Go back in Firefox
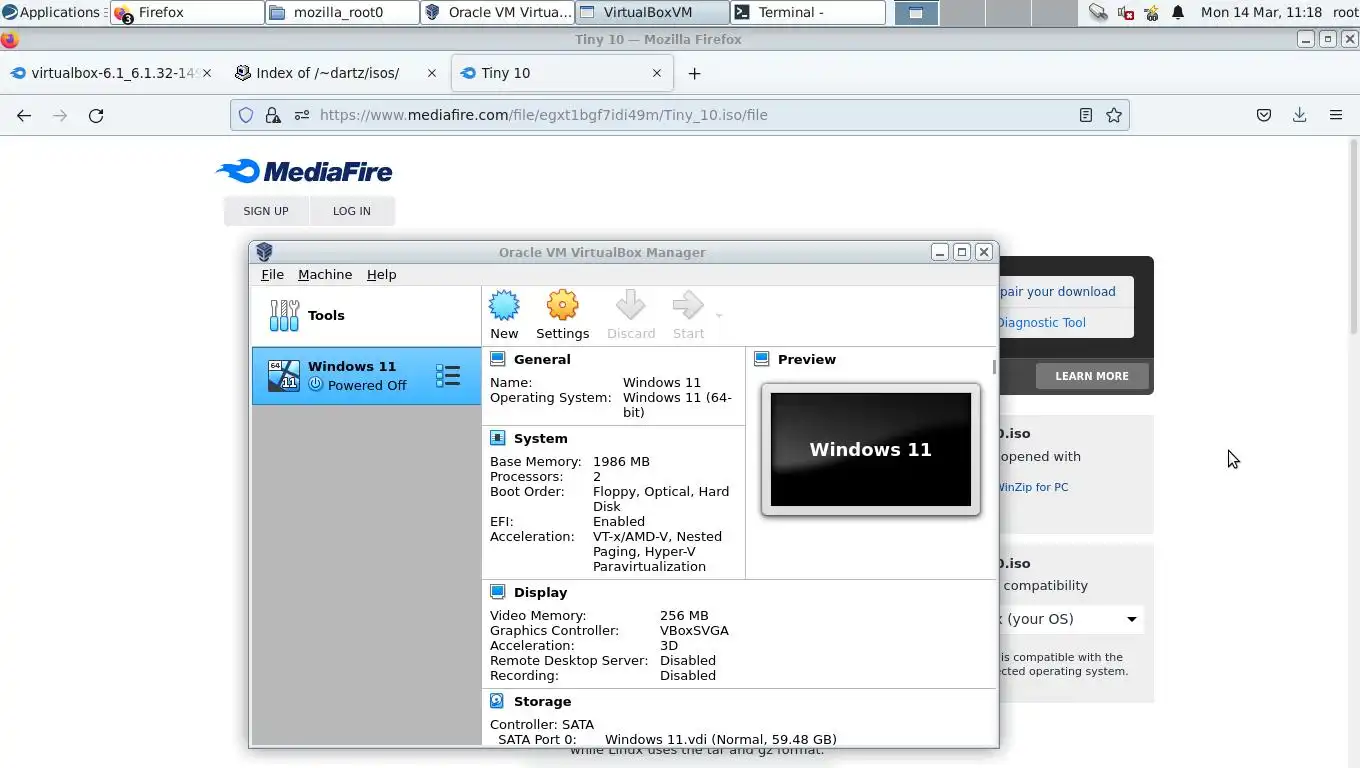Viewport: 1360px width, 768px height. (24, 115)
